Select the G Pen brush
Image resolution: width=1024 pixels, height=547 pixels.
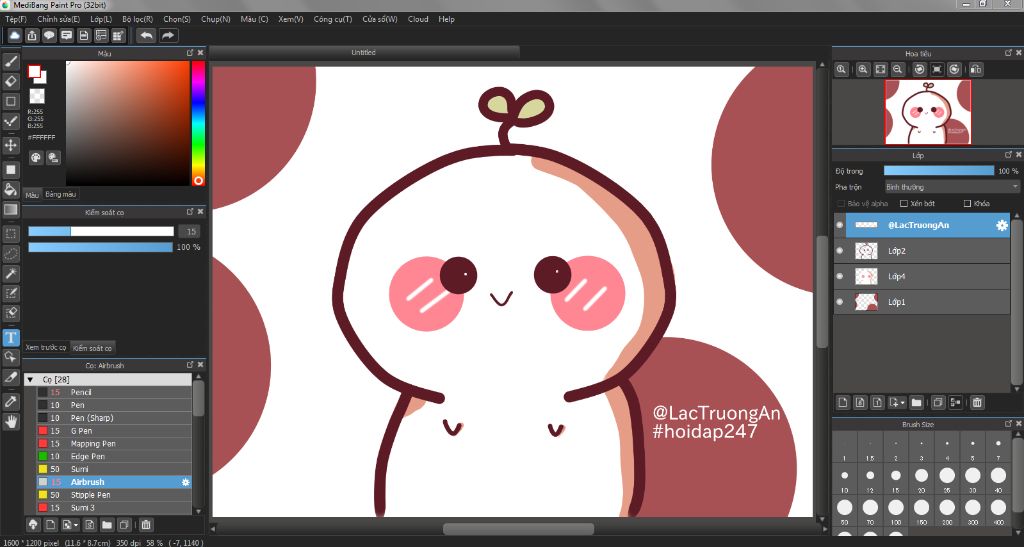coord(114,431)
